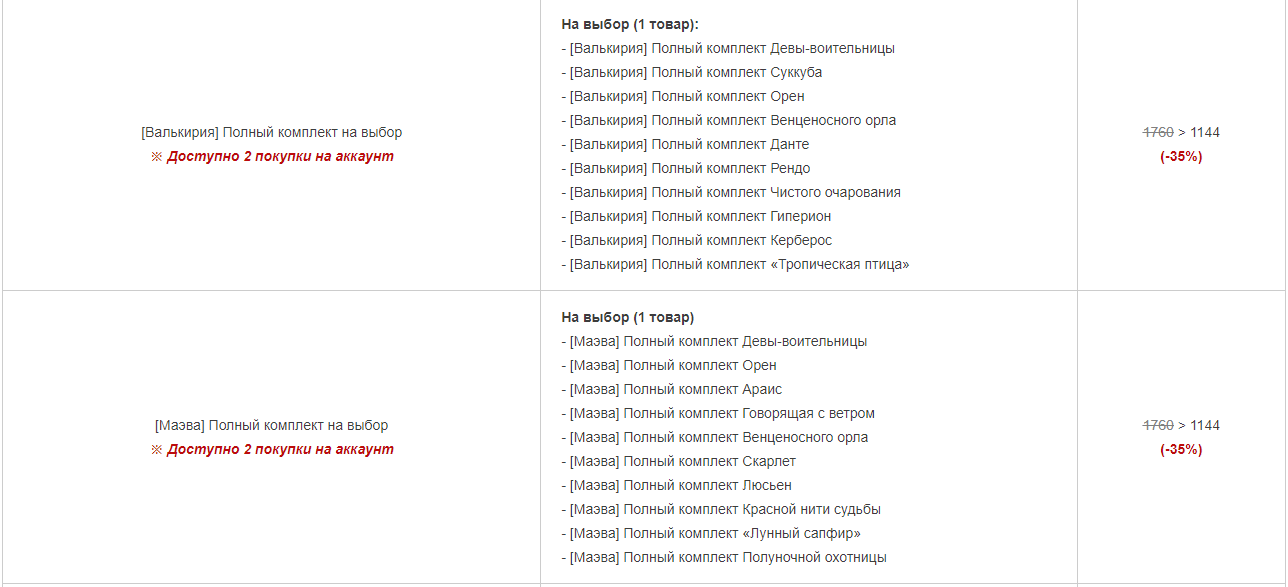
Task: Select [Маэва] Полный комплект Говорящая с ветром
Action: pyautogui.click(x=718, y=413)
